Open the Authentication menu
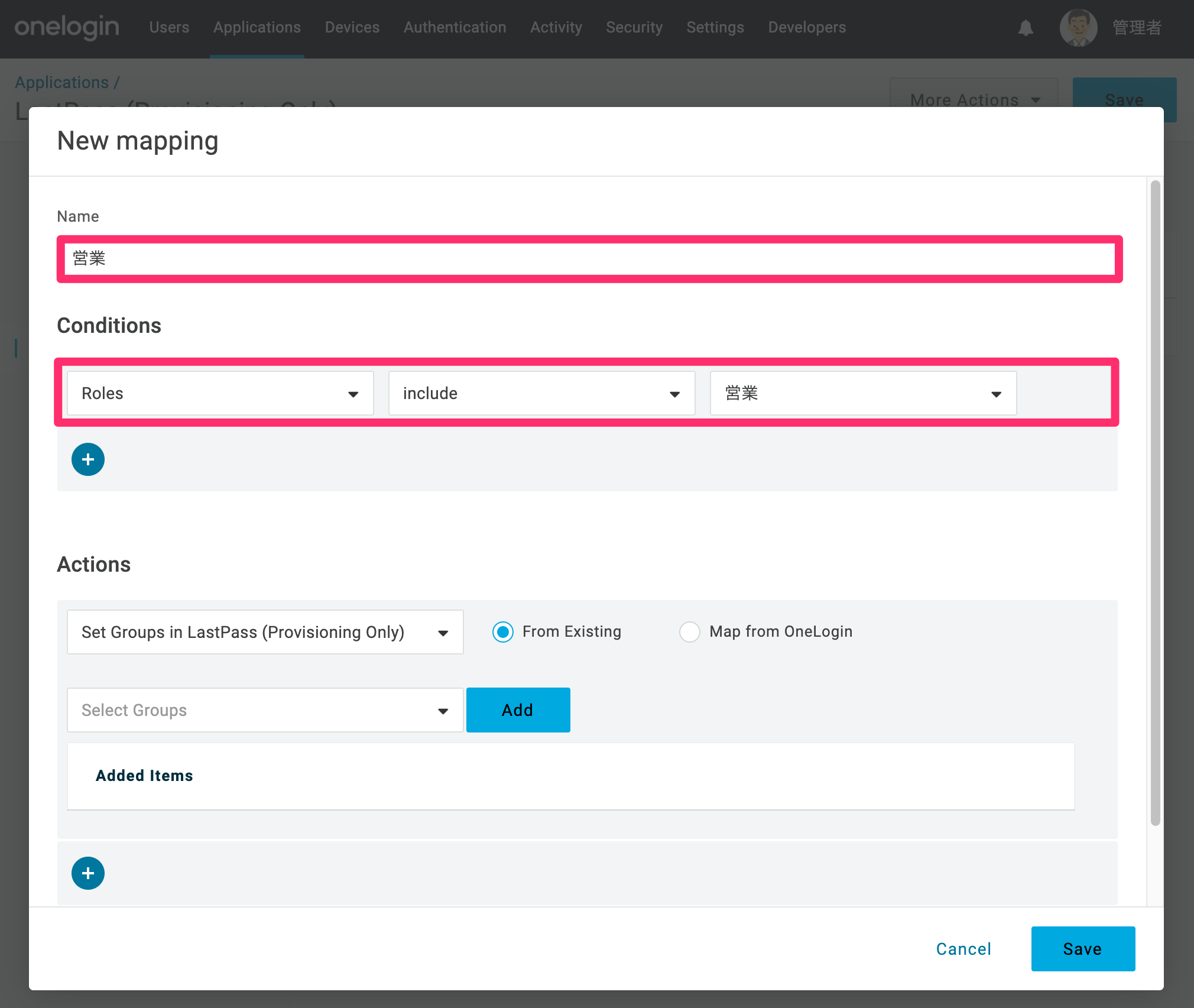This screenshot has height=1008, width=1194. coord(455,27)
